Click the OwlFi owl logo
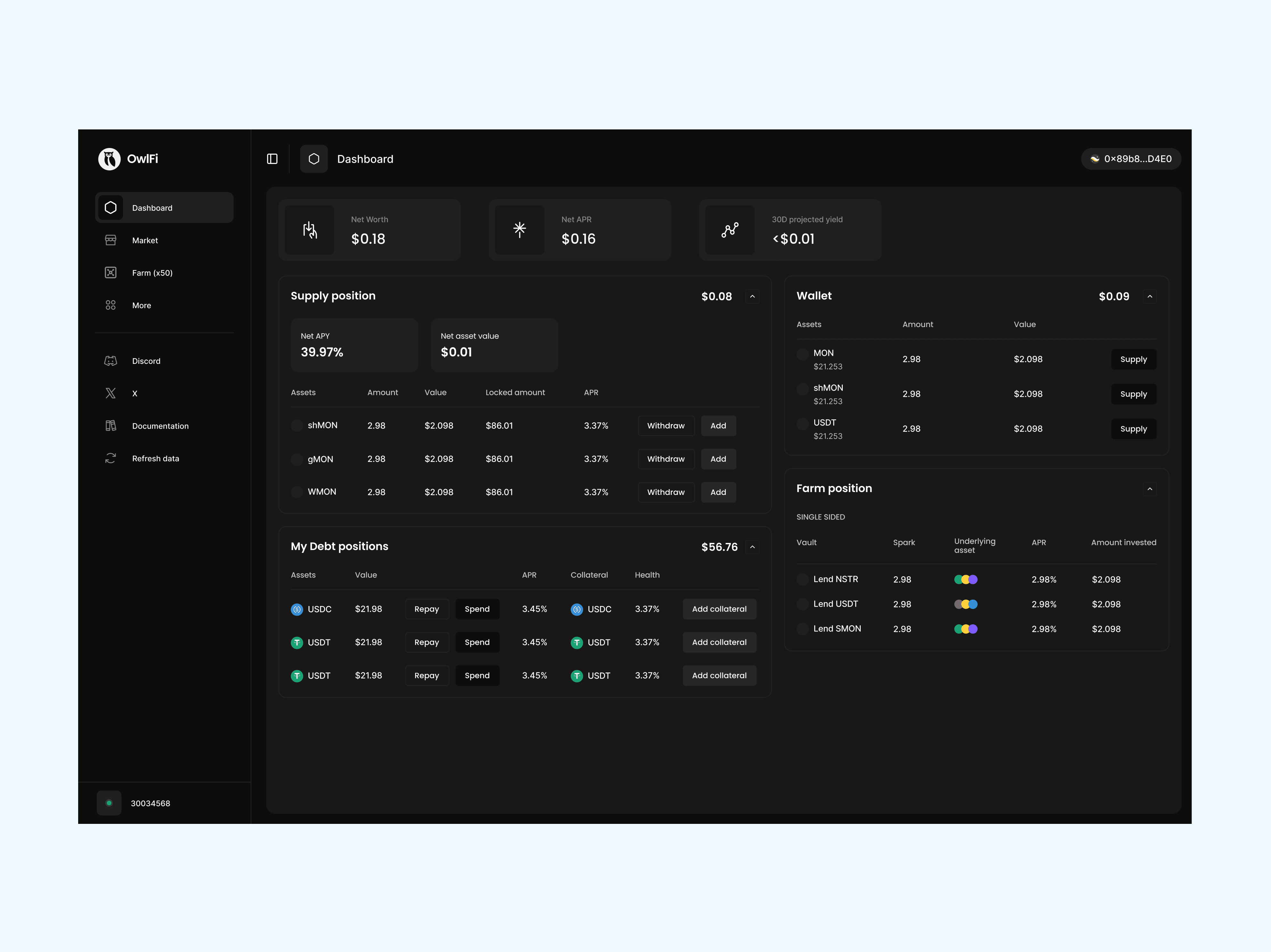This screenshot has width=1271, height=952. coord(109,159)
